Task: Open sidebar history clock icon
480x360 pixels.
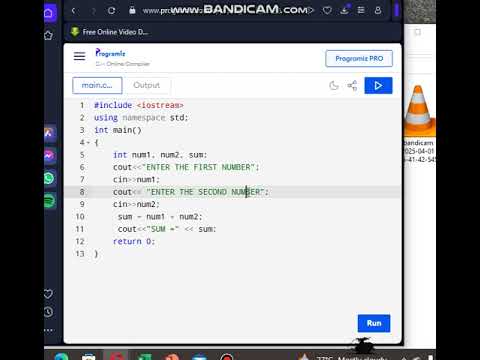Action: tap(48, 312)
